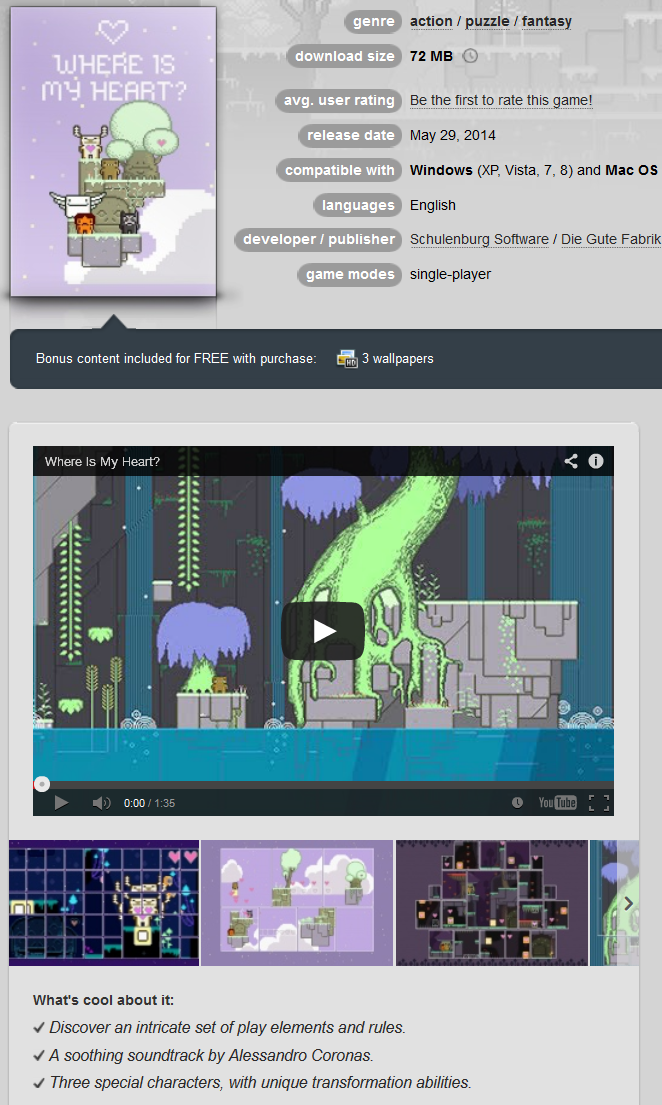Play the Where Is My Heart? video
This screenshot has width=662, height=1105.
[323, 631]
